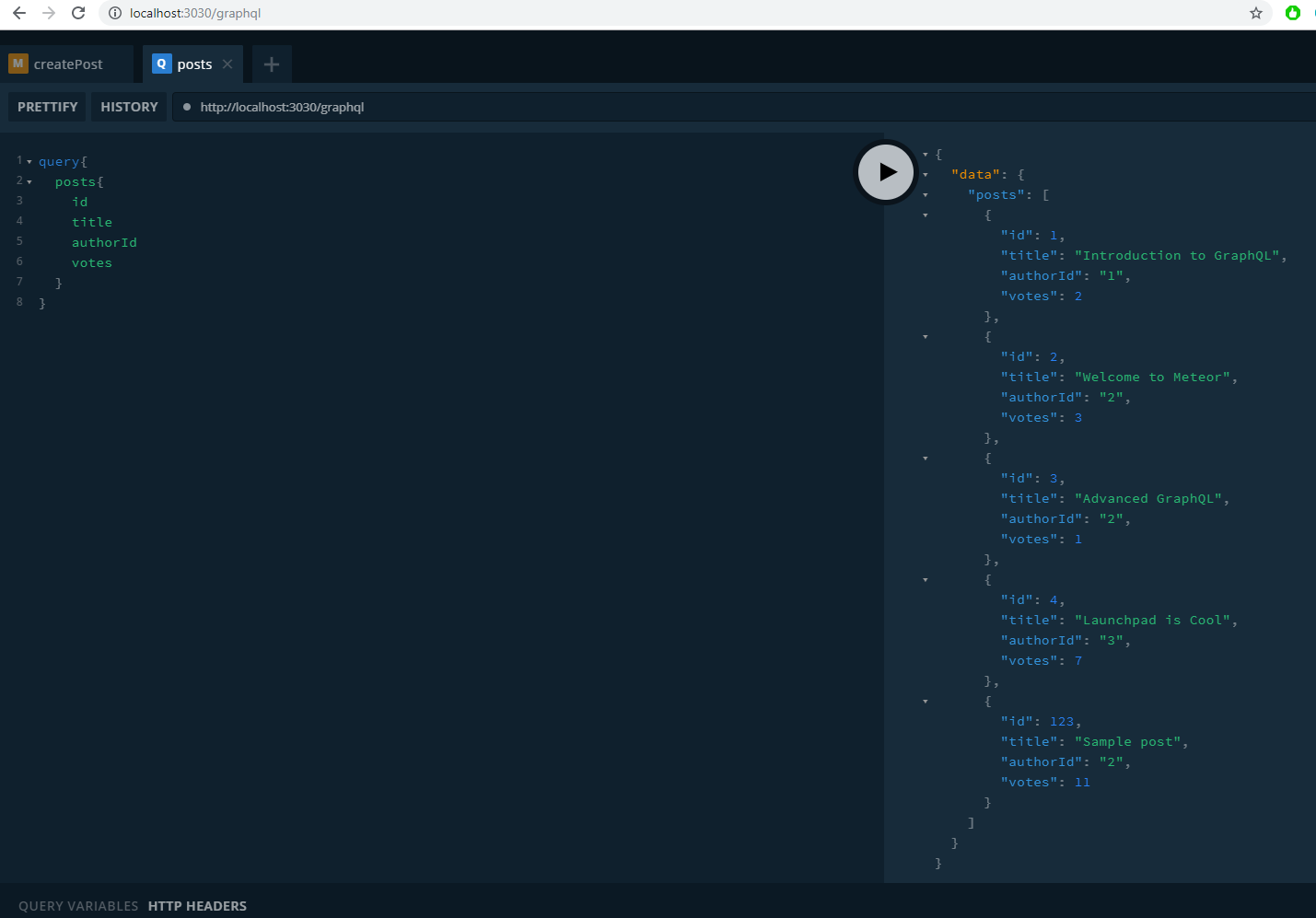Collapse the posts field on line 2
The width and height of the screenshot is (1316, 918).
pos(29,182)
